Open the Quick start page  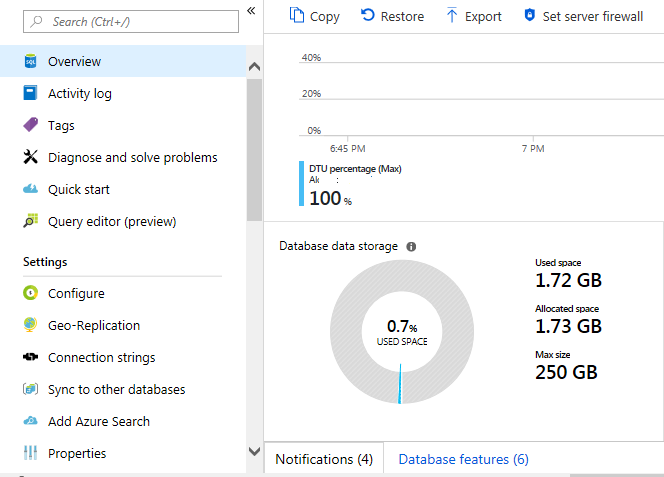tap(123, 189)
